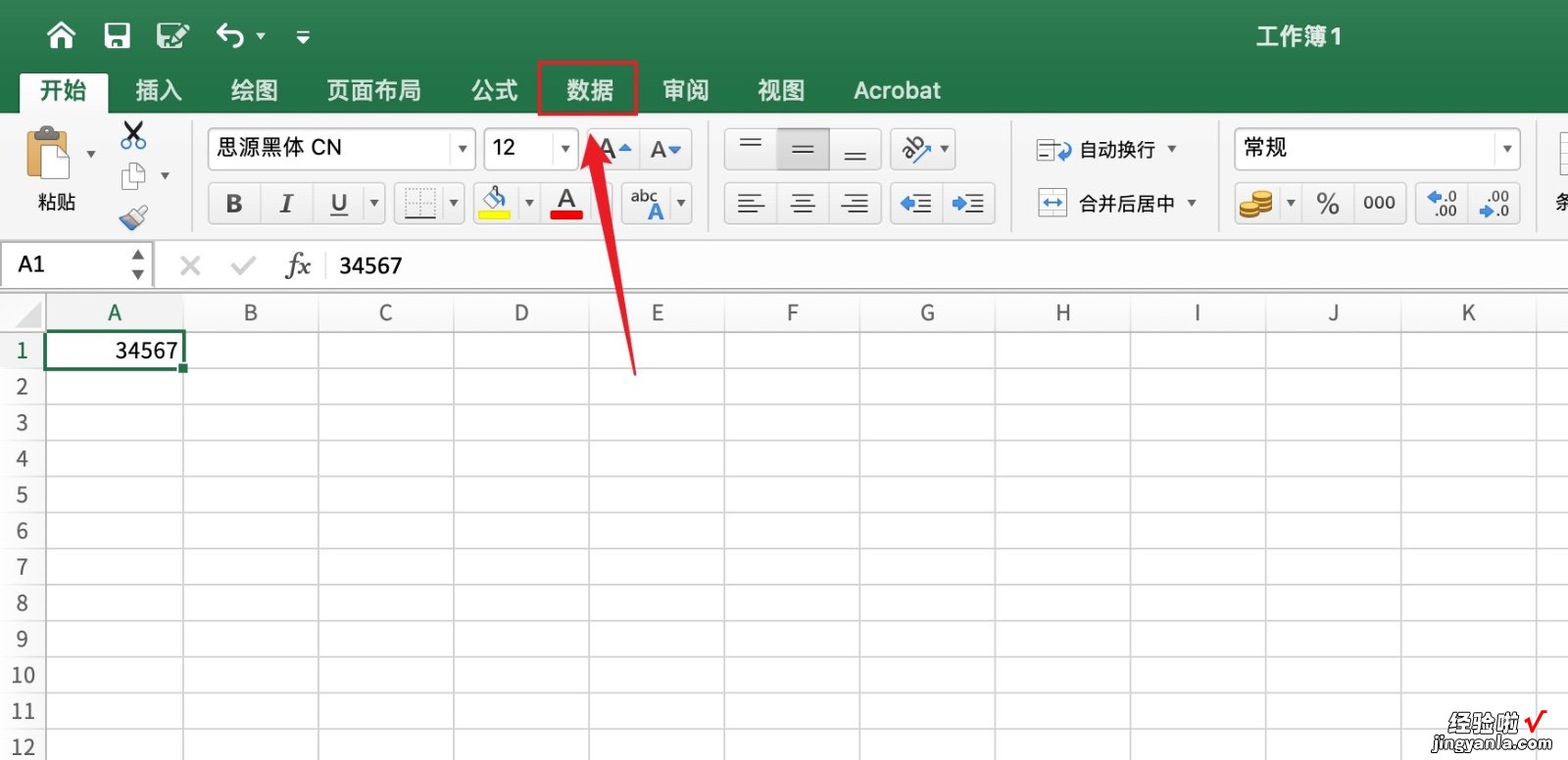The width and height of the screenshot is (1568, 760).
Task: Open insert function fx
Action: click(x=298, y=265)
